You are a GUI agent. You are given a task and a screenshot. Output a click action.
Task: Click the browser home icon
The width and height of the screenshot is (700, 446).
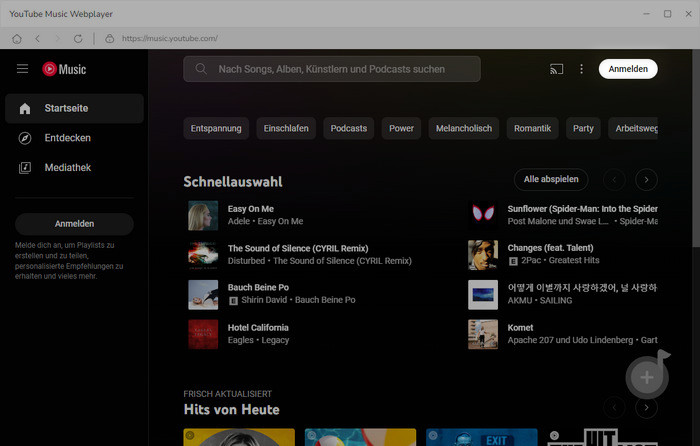(x=17, y=39)
